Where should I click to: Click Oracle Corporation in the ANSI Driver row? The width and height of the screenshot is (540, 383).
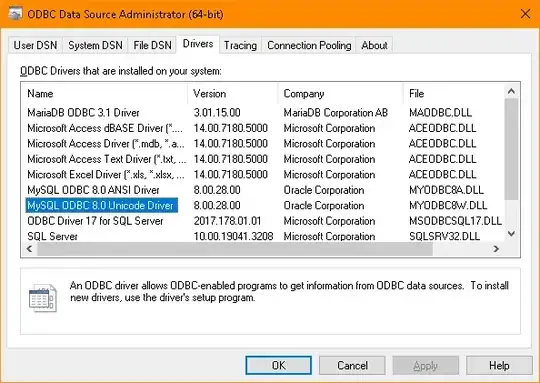(324, 190)
